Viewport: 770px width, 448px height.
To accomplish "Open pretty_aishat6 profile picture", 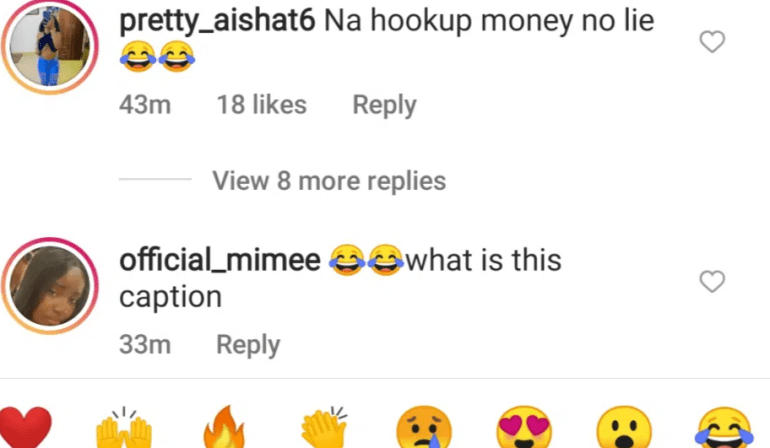I will pos(49,47).
